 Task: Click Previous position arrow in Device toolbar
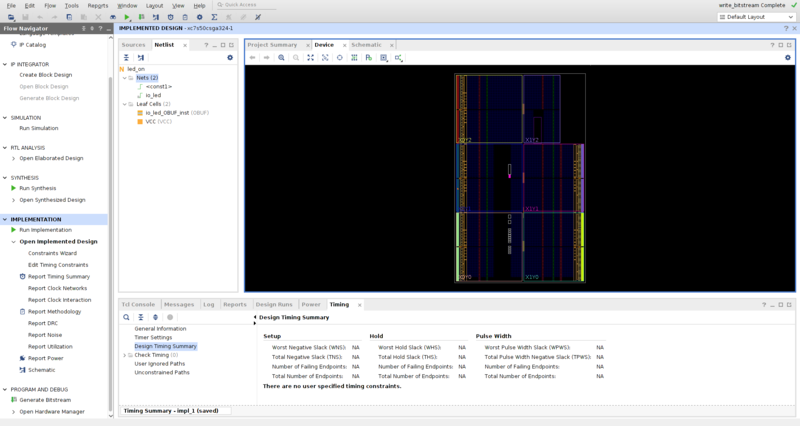coord(252,58)
